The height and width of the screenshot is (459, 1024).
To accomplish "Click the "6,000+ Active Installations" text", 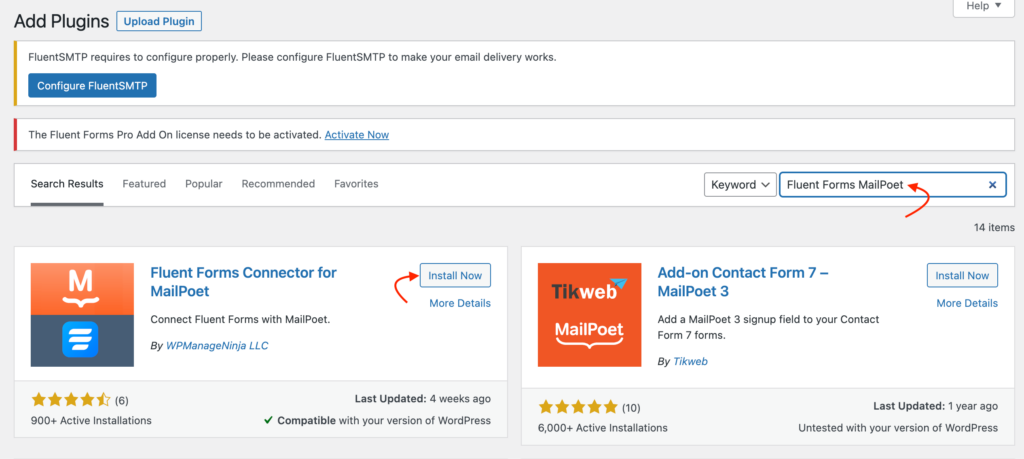I will pyautogui.click(x=603, y=428).
